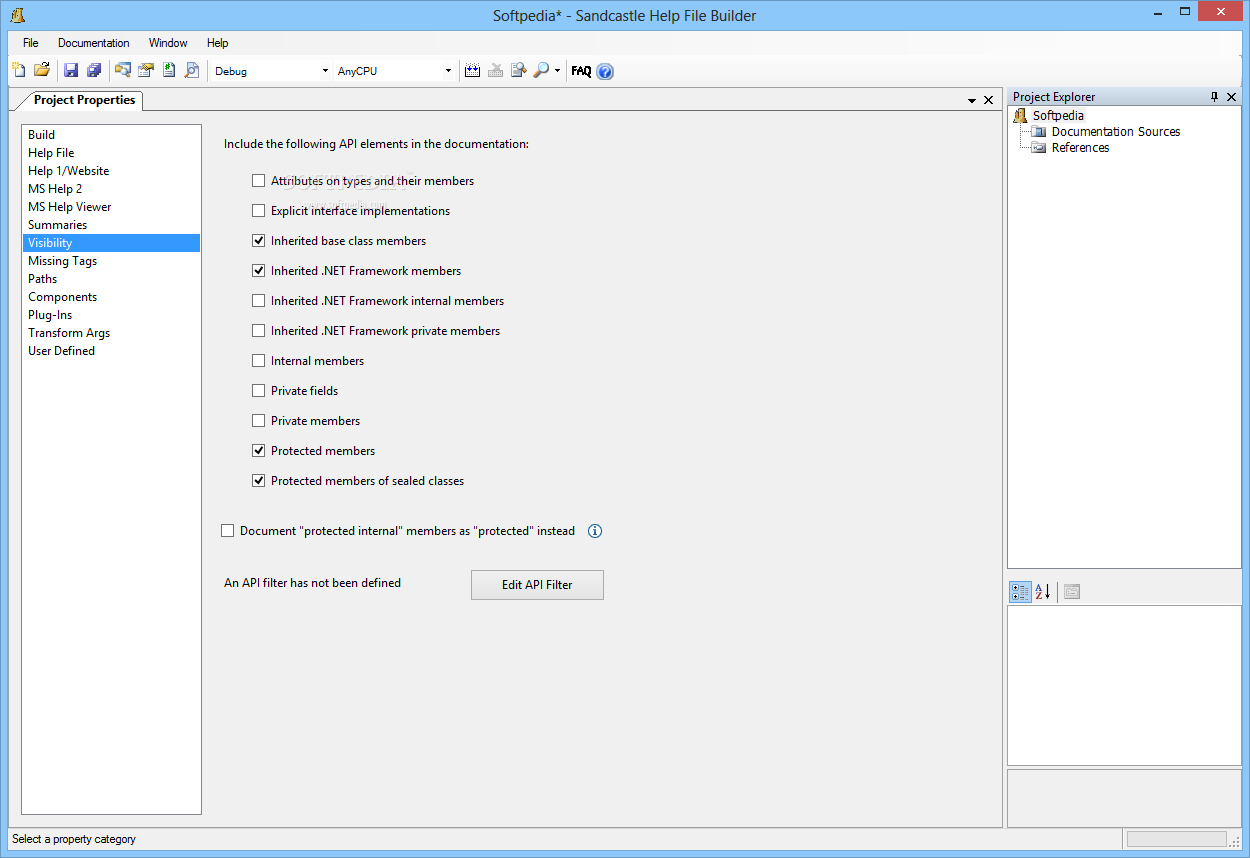Save the project with the floppy icon
The width and height of the screenshot is (1250, 858).
pos(71,70)
